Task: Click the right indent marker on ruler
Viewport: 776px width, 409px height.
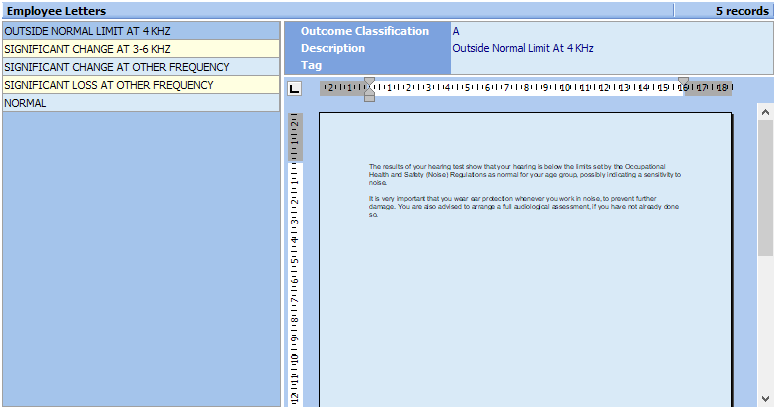Action: pos(683,82)
